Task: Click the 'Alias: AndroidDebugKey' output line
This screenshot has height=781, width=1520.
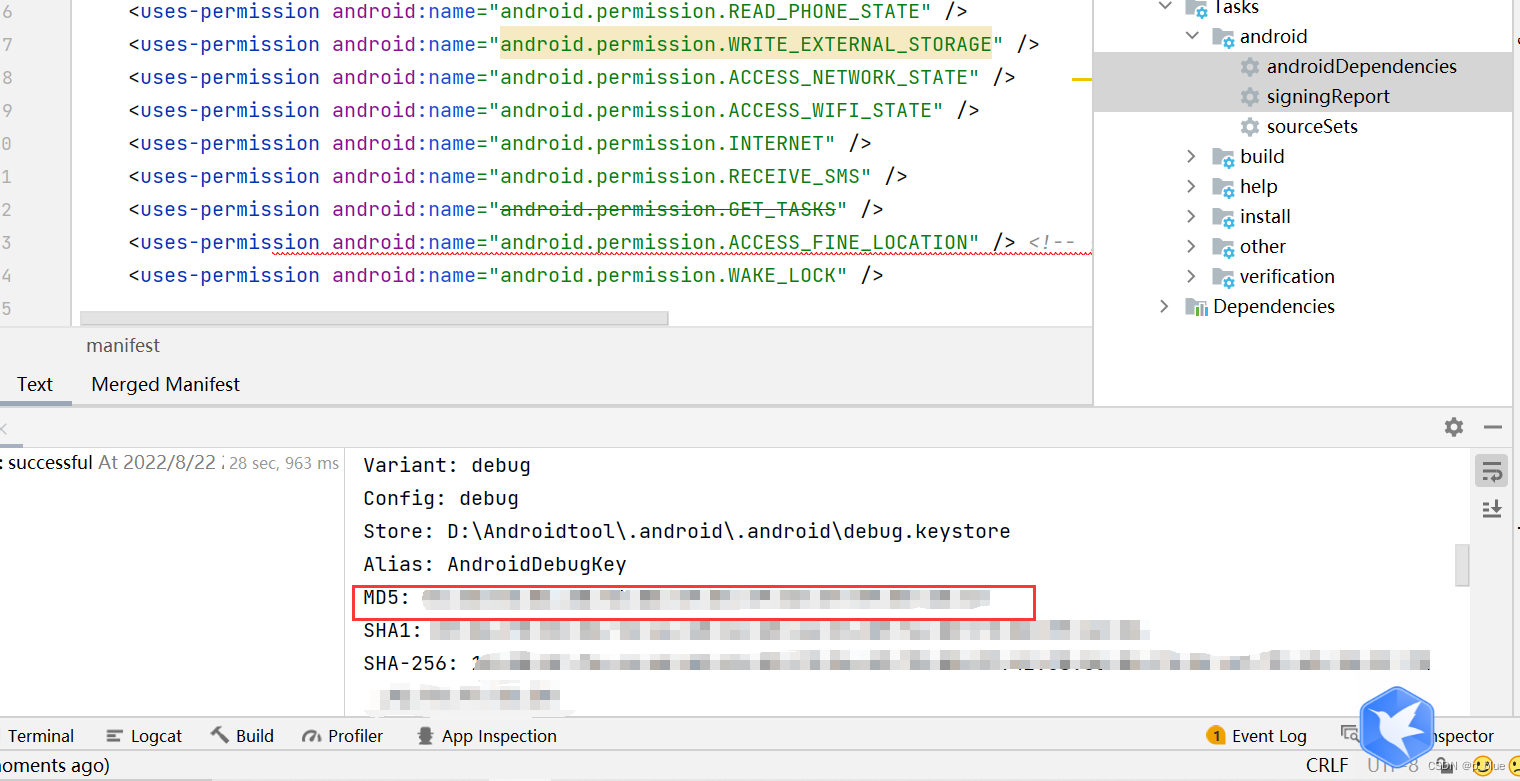Action: [x=495, y=564]
